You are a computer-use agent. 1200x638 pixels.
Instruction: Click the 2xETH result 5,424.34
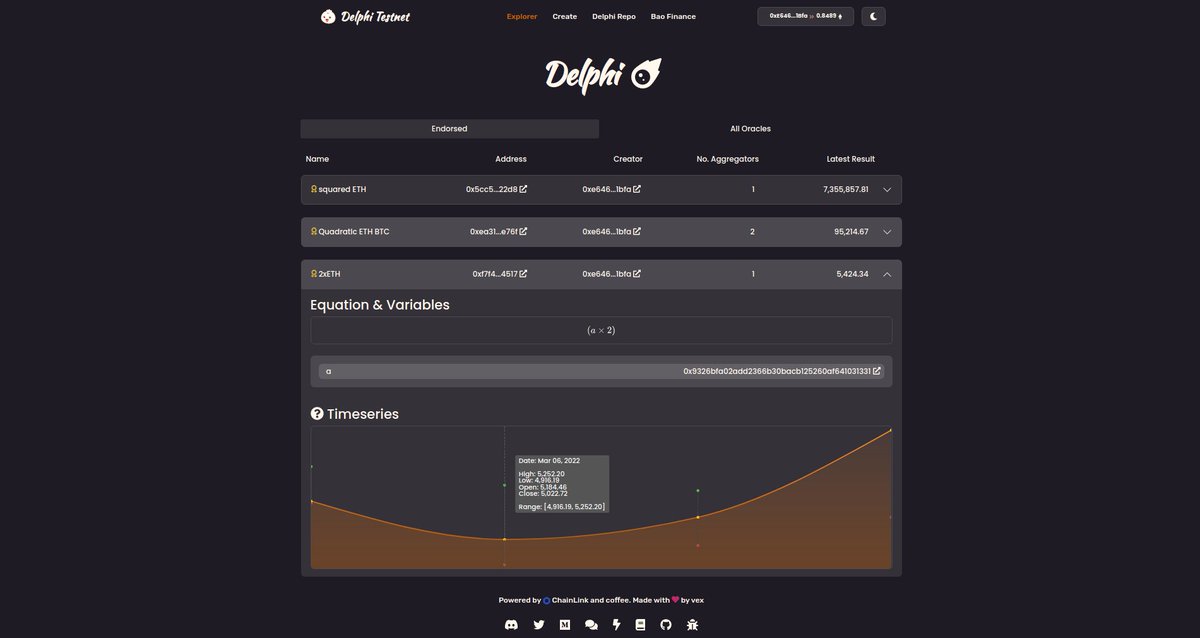point(853,273)
